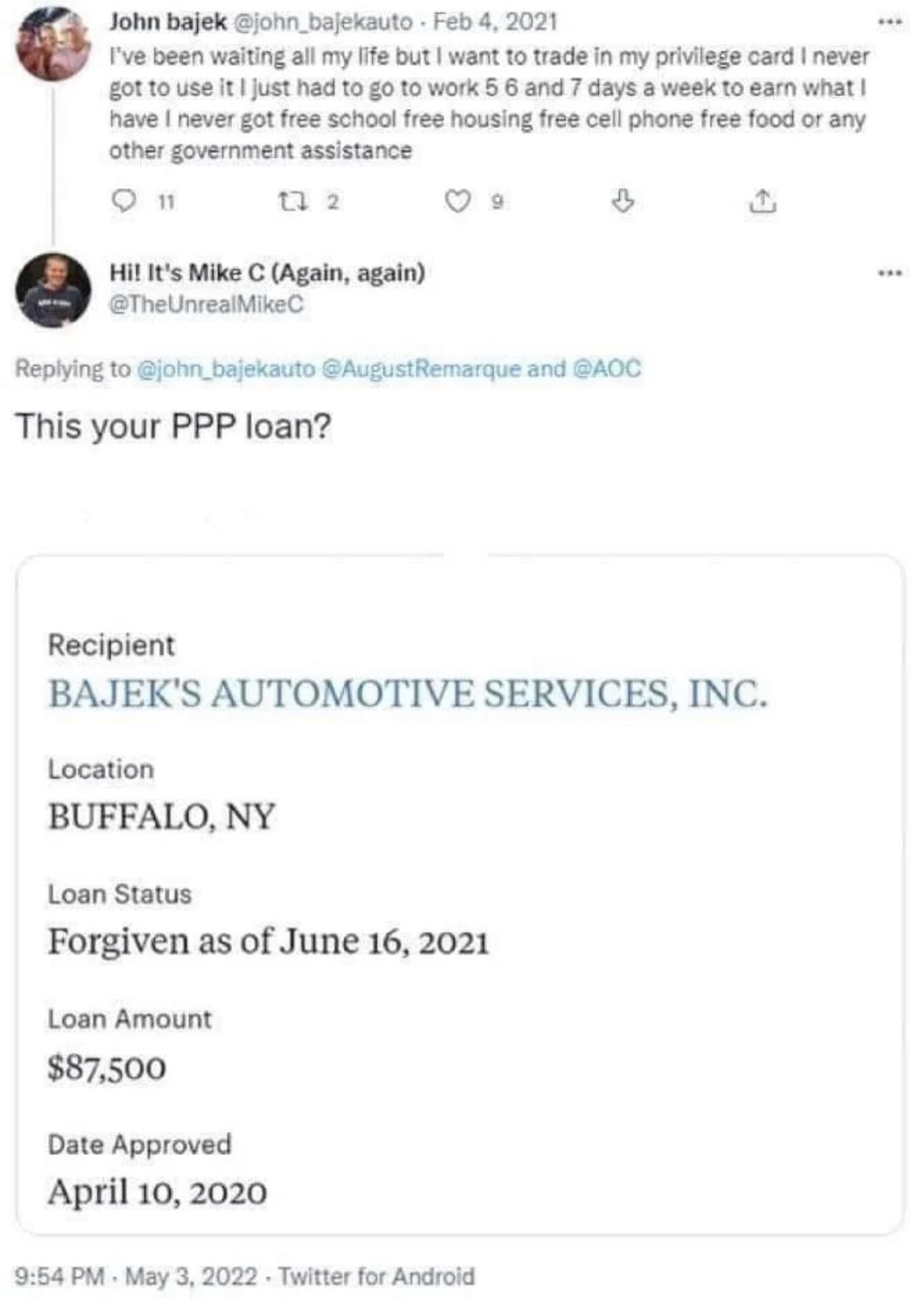Screen dimensions: 924x1306
Task: Click the download arrow icon under the tweet
Action: [623, 200]
